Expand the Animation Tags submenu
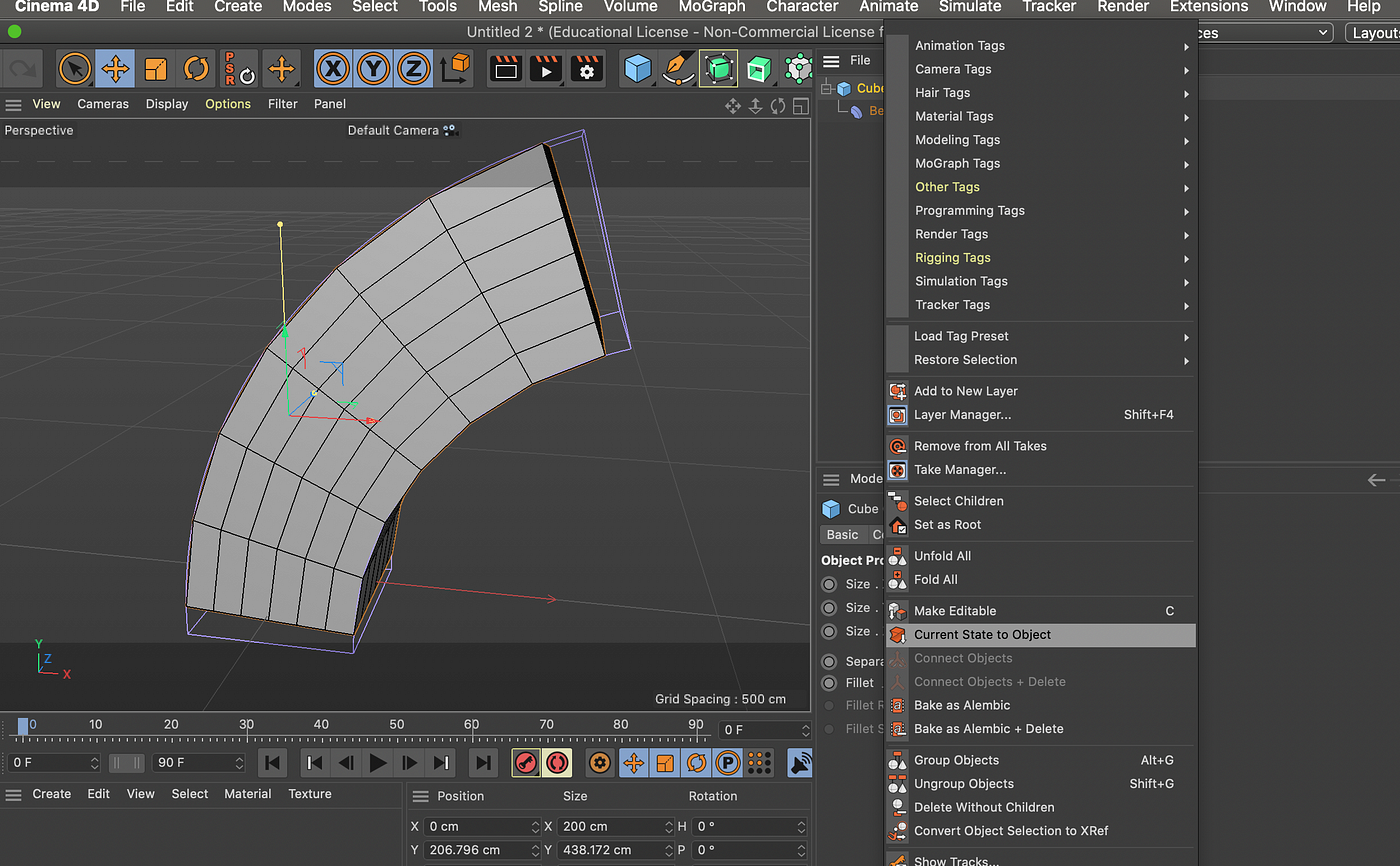 pyautogui.click(x=1041, y=46)
